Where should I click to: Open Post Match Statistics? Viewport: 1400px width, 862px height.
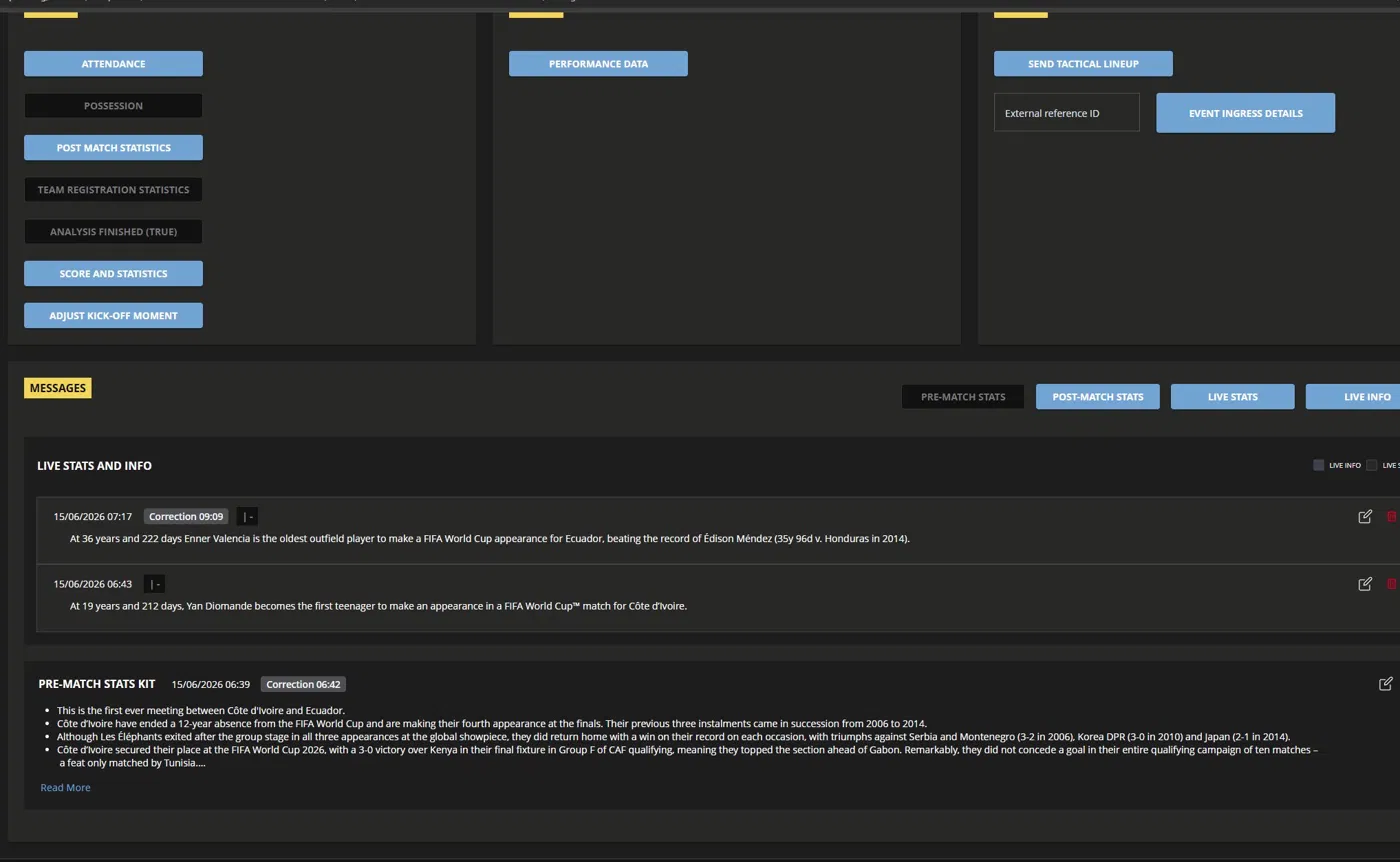click(113, 148)
